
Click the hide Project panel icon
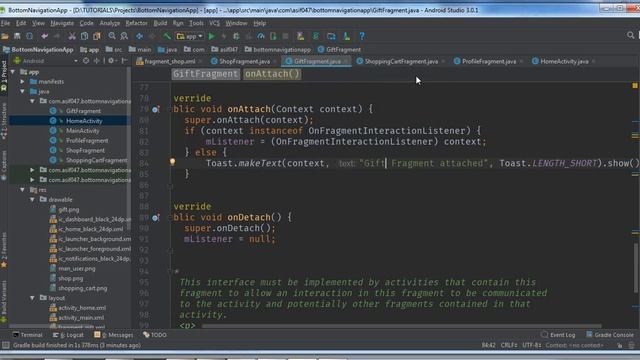click(124, 61)
